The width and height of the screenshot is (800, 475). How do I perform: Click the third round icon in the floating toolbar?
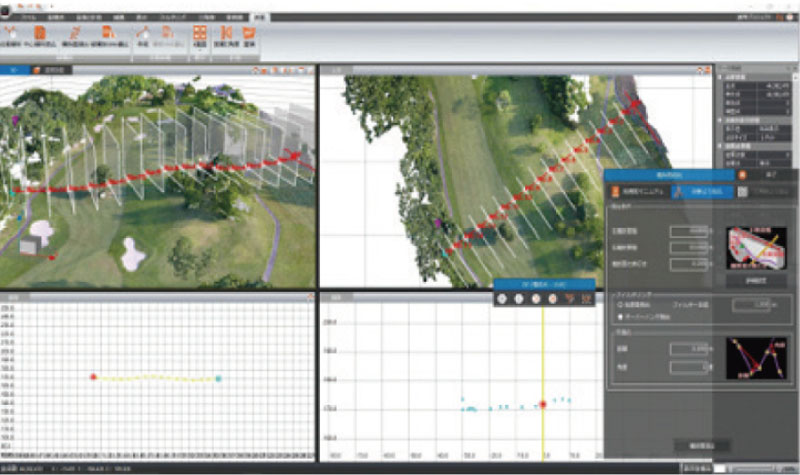coord(536,299)
